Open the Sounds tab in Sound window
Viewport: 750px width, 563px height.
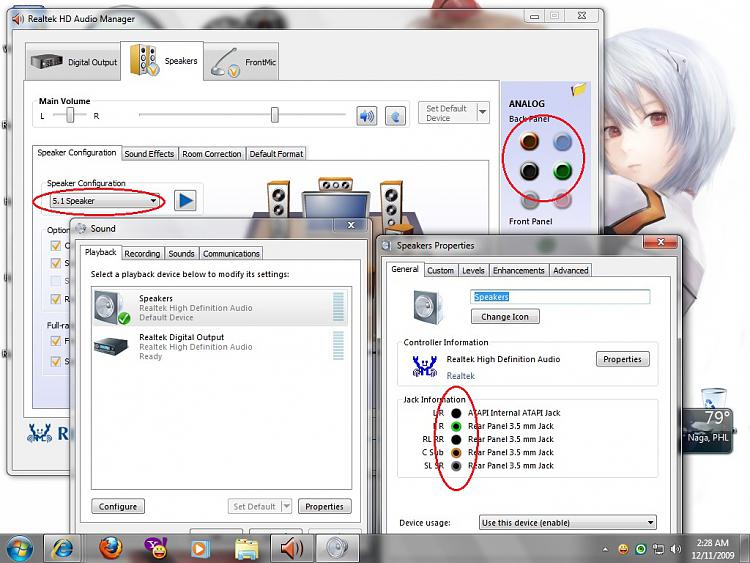point(181,254)
